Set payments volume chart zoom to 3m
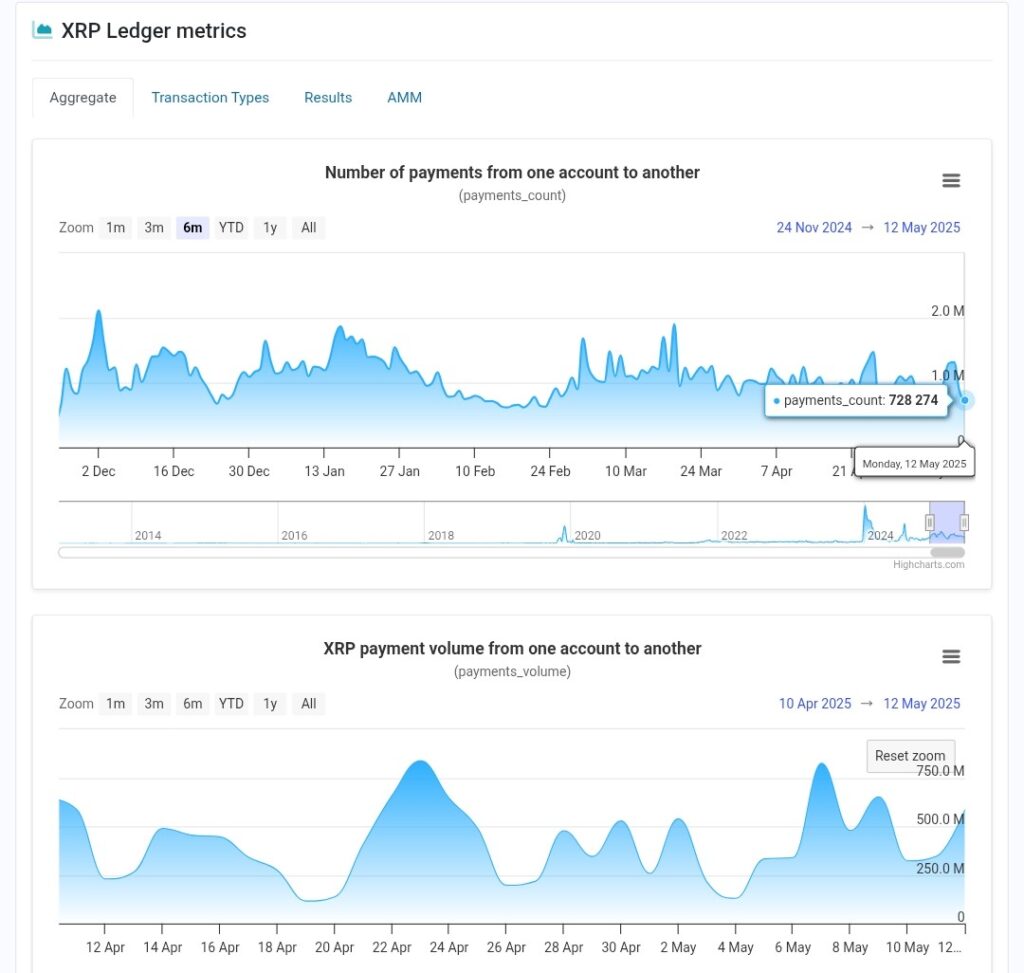 point(154,703)
